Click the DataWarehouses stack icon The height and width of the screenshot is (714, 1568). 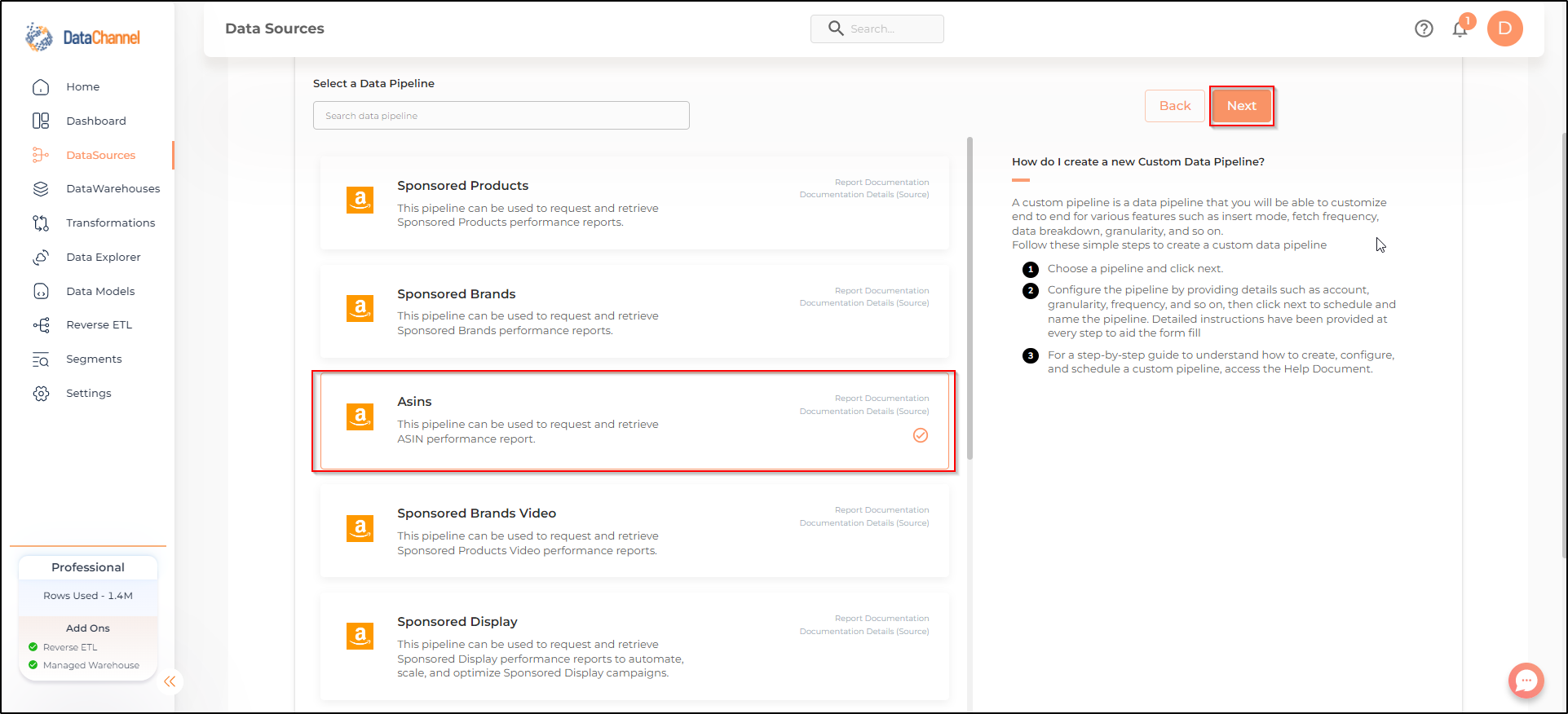41,189
